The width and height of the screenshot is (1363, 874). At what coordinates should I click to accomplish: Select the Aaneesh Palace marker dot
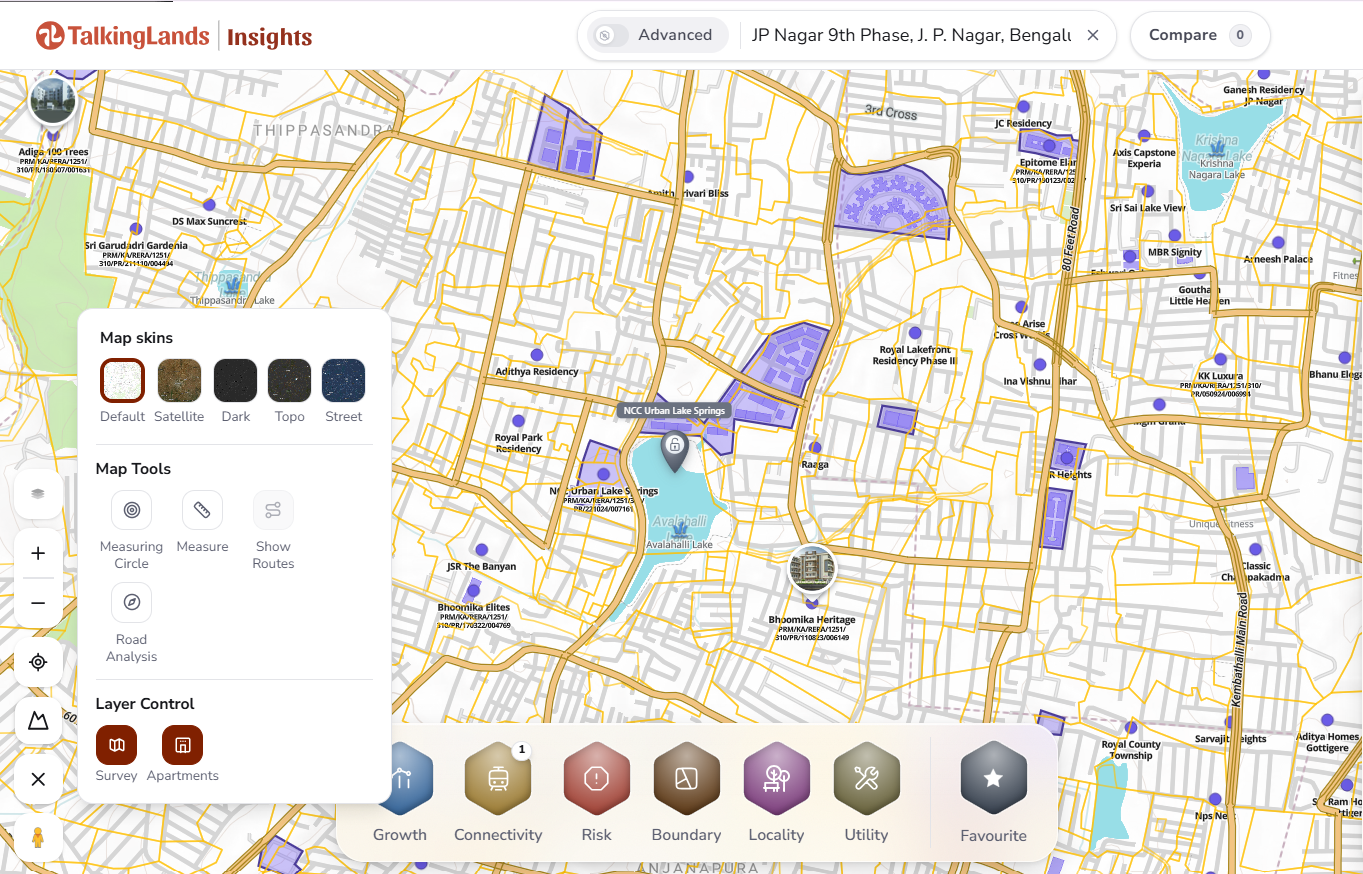[1278, 243]
